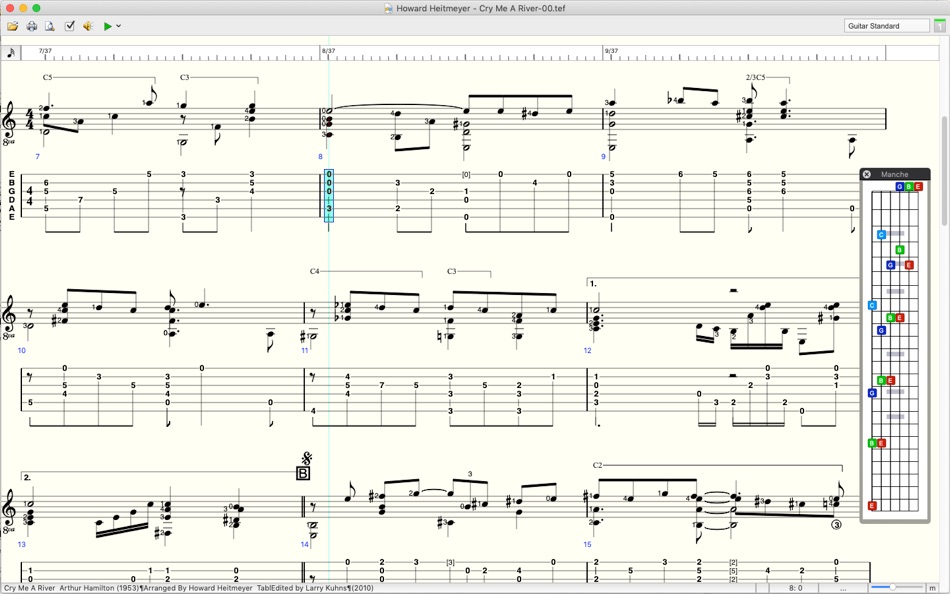Click measure number 14

[305, 544]
